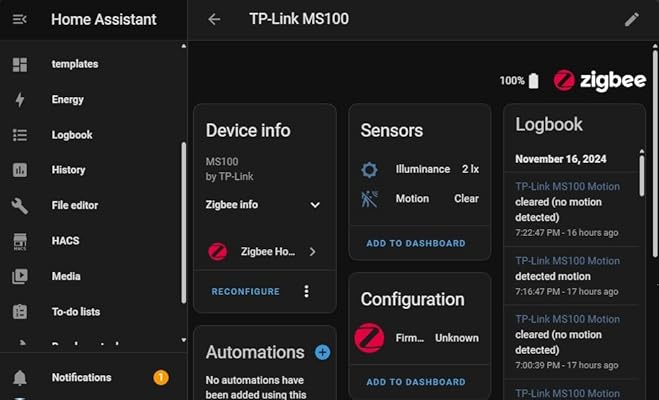Open the Energy lightning bolt icon
This screenshot has width=659, height=400.
[20, 100]
